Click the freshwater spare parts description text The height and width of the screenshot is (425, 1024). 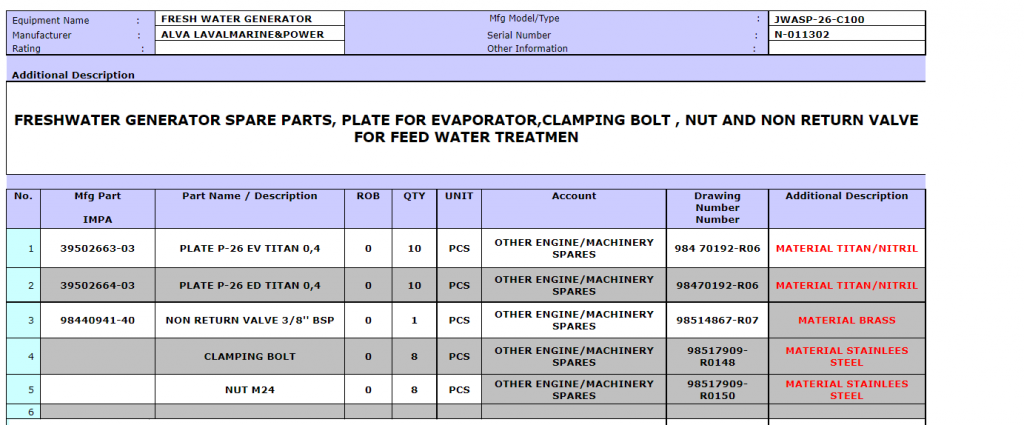coord(466,128)
